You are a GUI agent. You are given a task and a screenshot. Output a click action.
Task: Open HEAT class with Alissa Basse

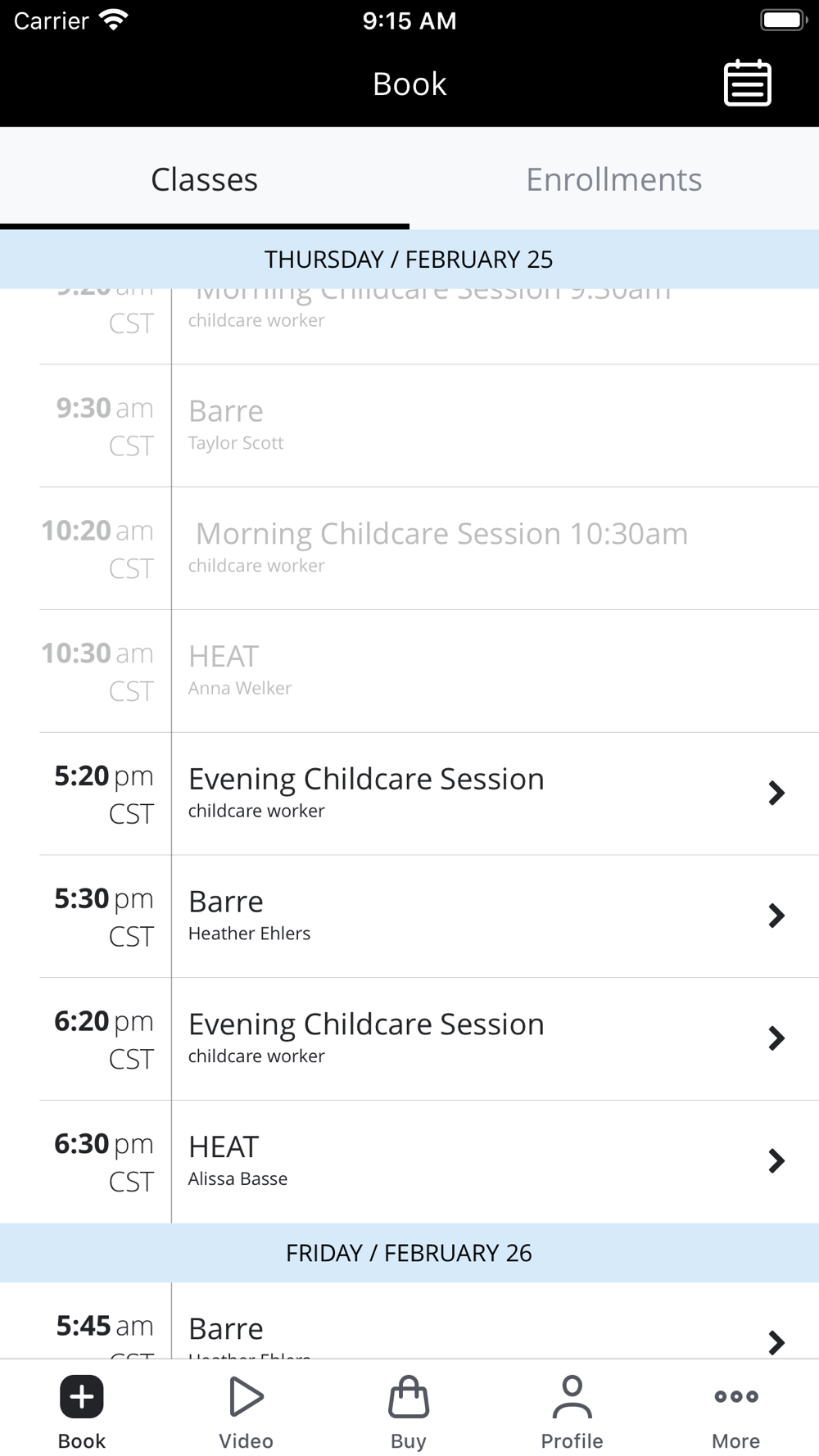[429, 1161]
